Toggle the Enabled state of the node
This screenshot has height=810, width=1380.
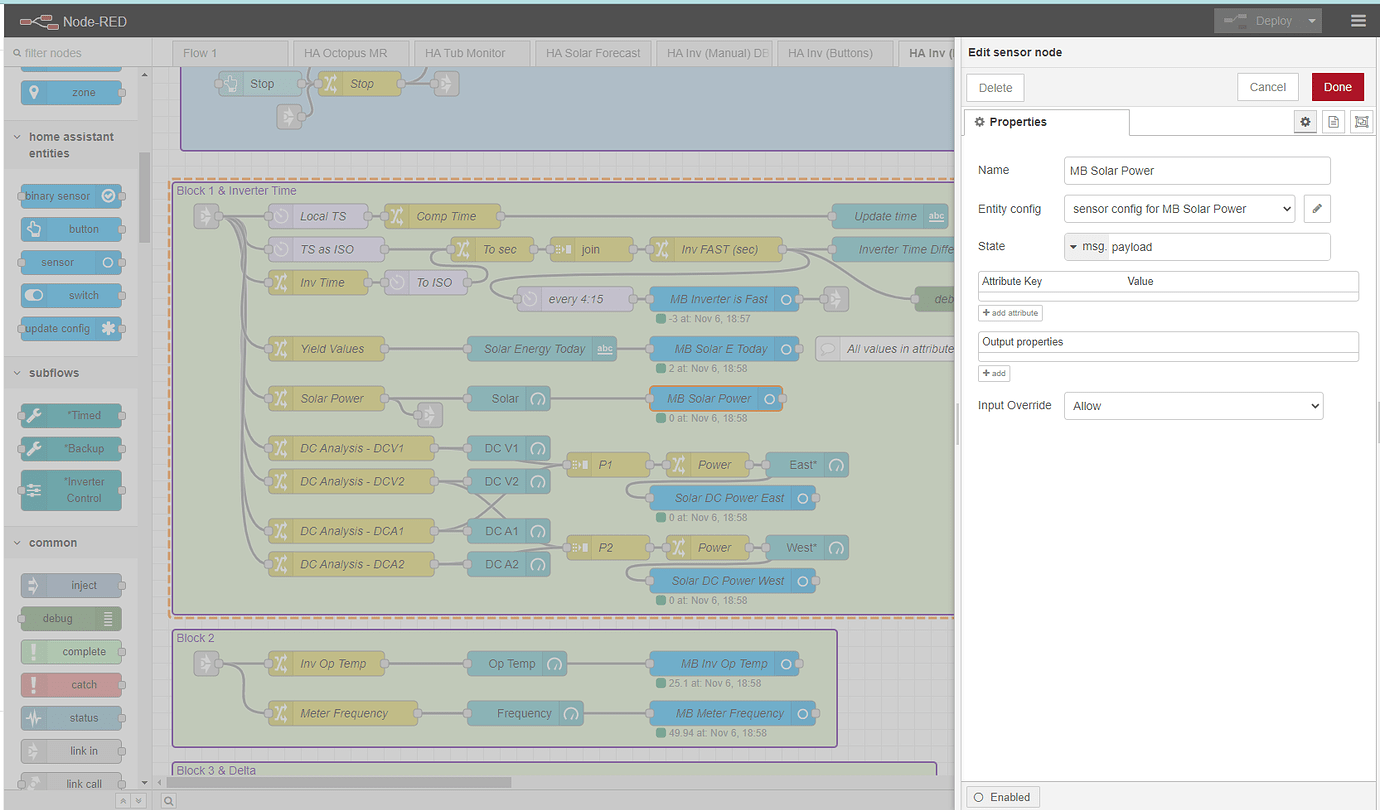[1001, 797]
